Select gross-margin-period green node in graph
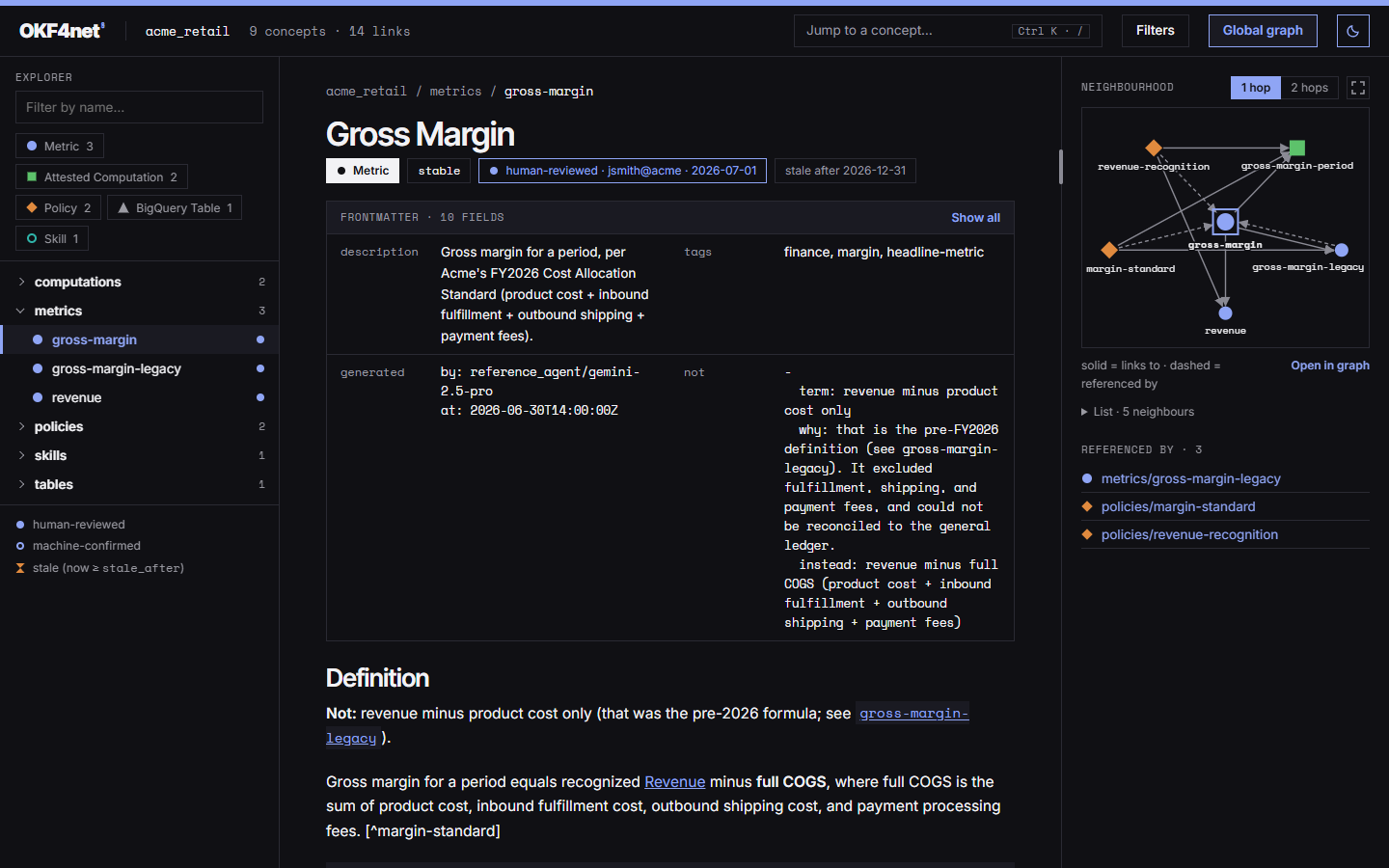Viewport: 1389px width, 868px height. pyautogui.click(x=1297, y=148)
